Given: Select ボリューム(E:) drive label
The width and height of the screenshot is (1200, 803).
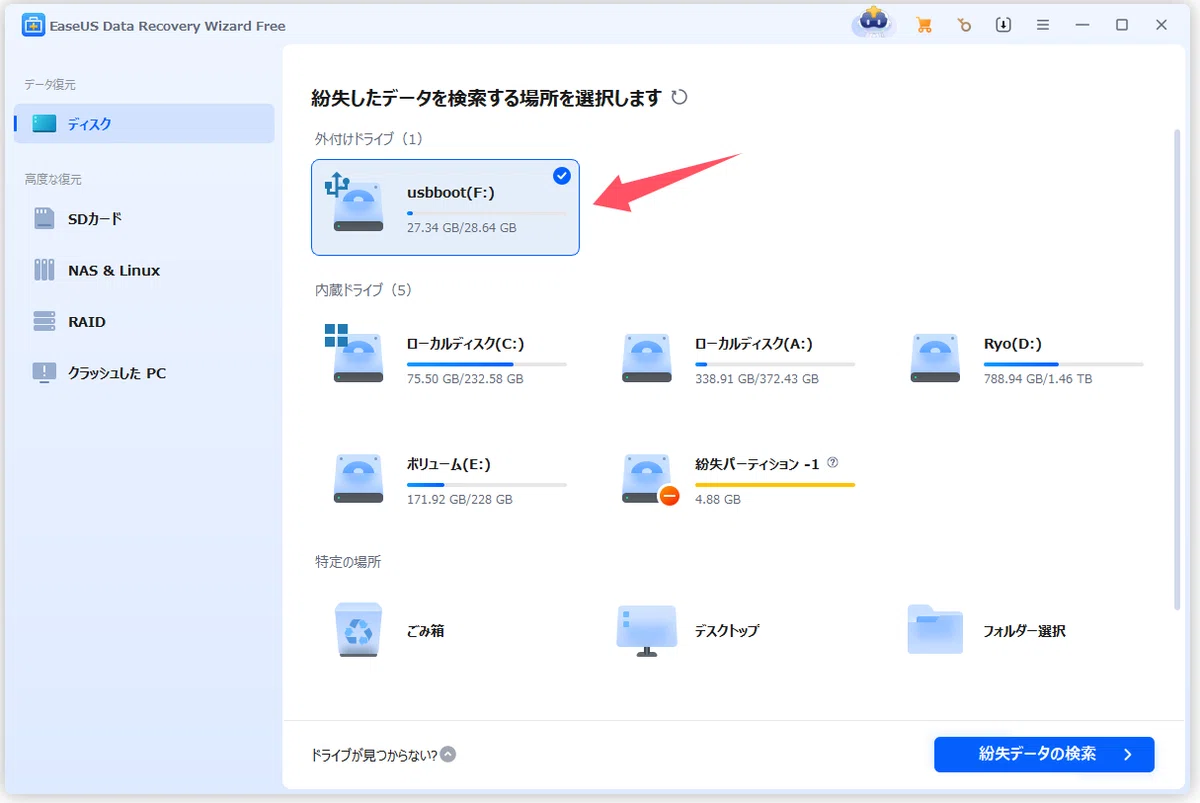Looking at the screenshot, I should tap(448, 465).
